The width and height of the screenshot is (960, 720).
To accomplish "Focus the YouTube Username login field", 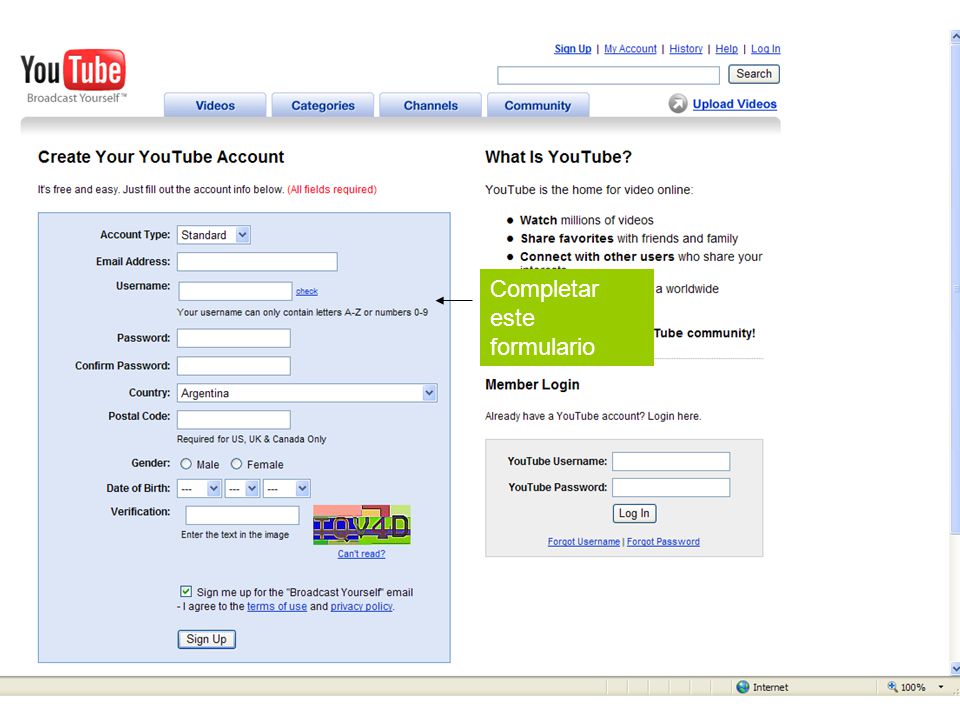I will pos(671,461).
